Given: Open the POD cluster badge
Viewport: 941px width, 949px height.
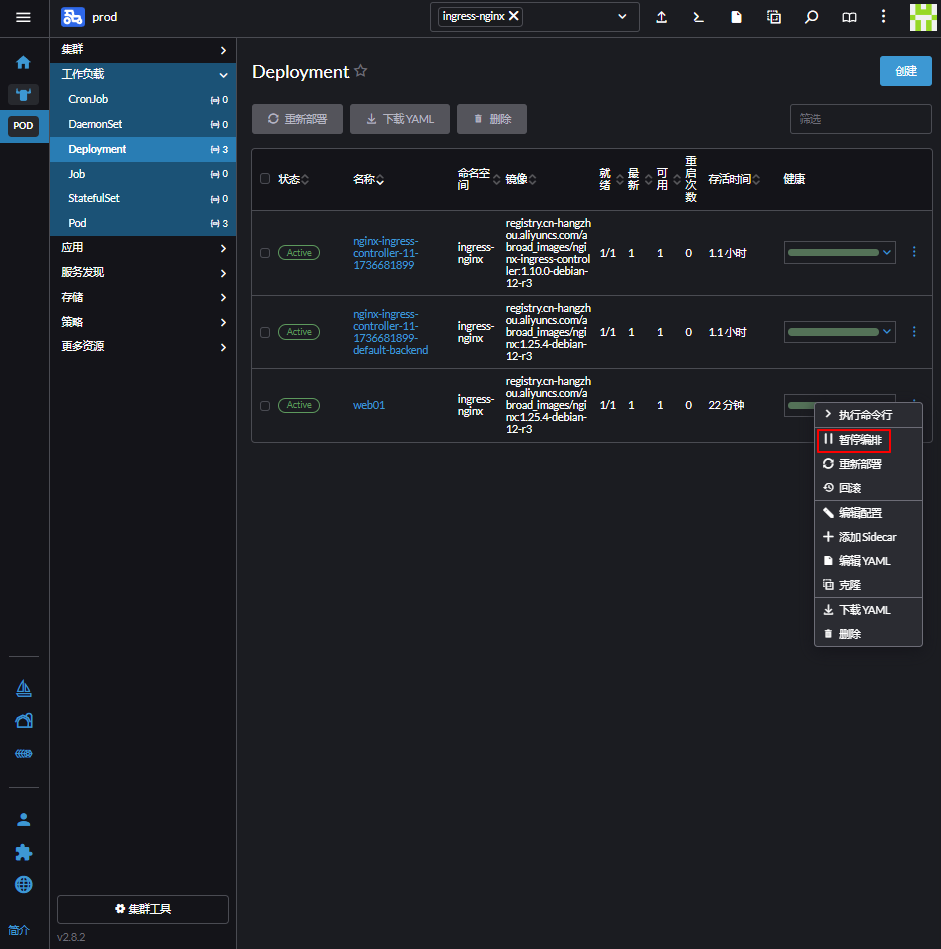Looking at the screenshot, I should [23, 126].
